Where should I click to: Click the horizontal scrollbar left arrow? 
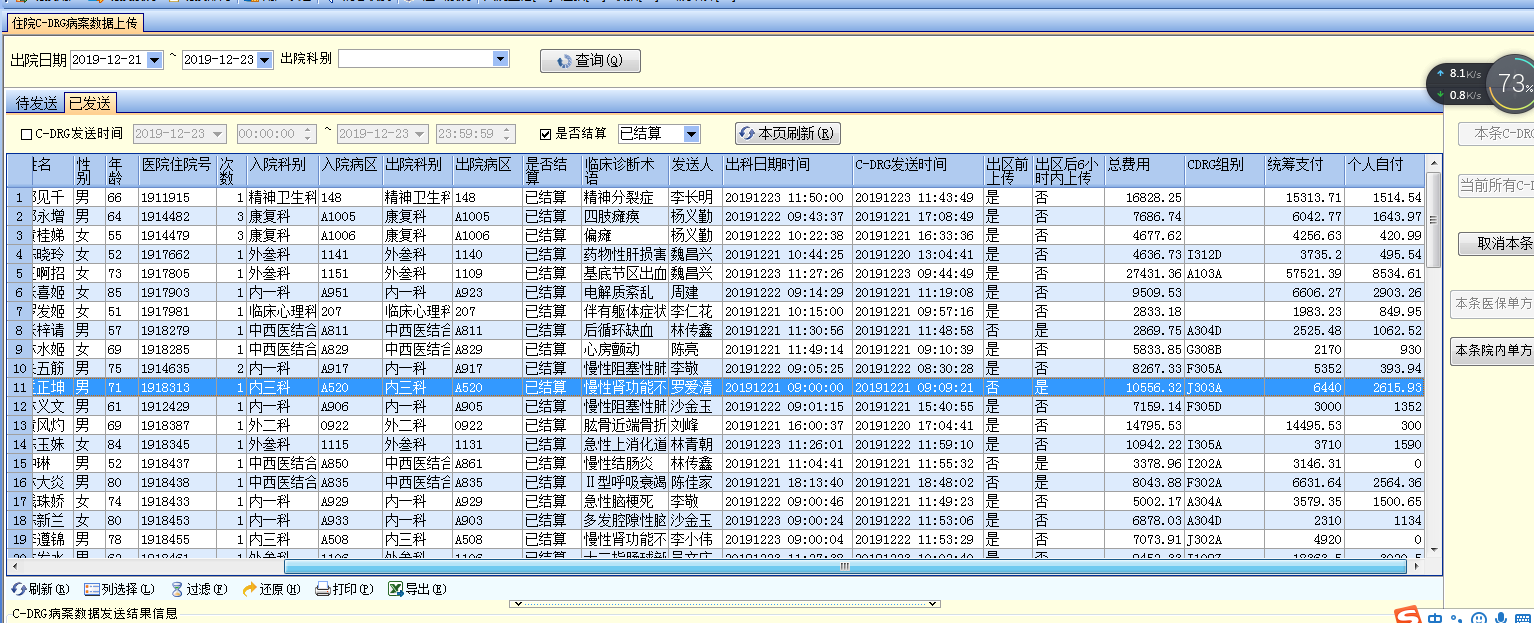[x=13, y=566]
